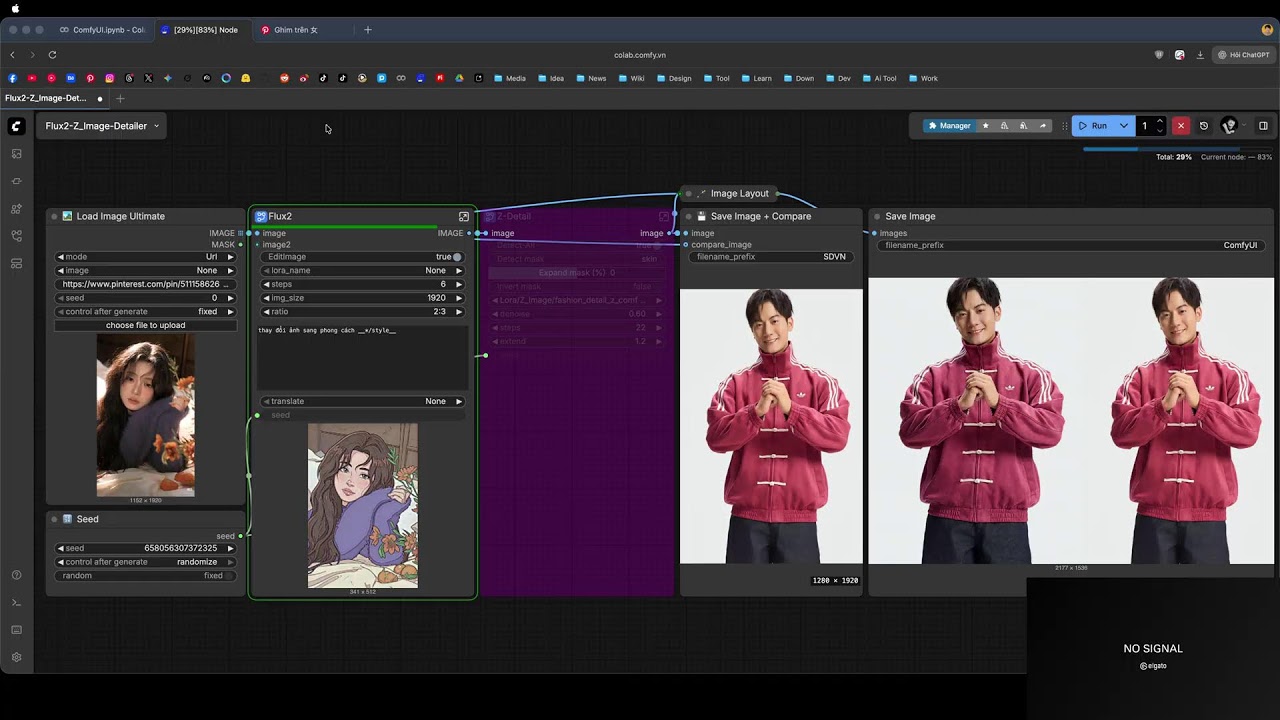Increase img_size 1920 with right arrow
This screenshot has height=720, width=1280.
(x=459, y=298)
